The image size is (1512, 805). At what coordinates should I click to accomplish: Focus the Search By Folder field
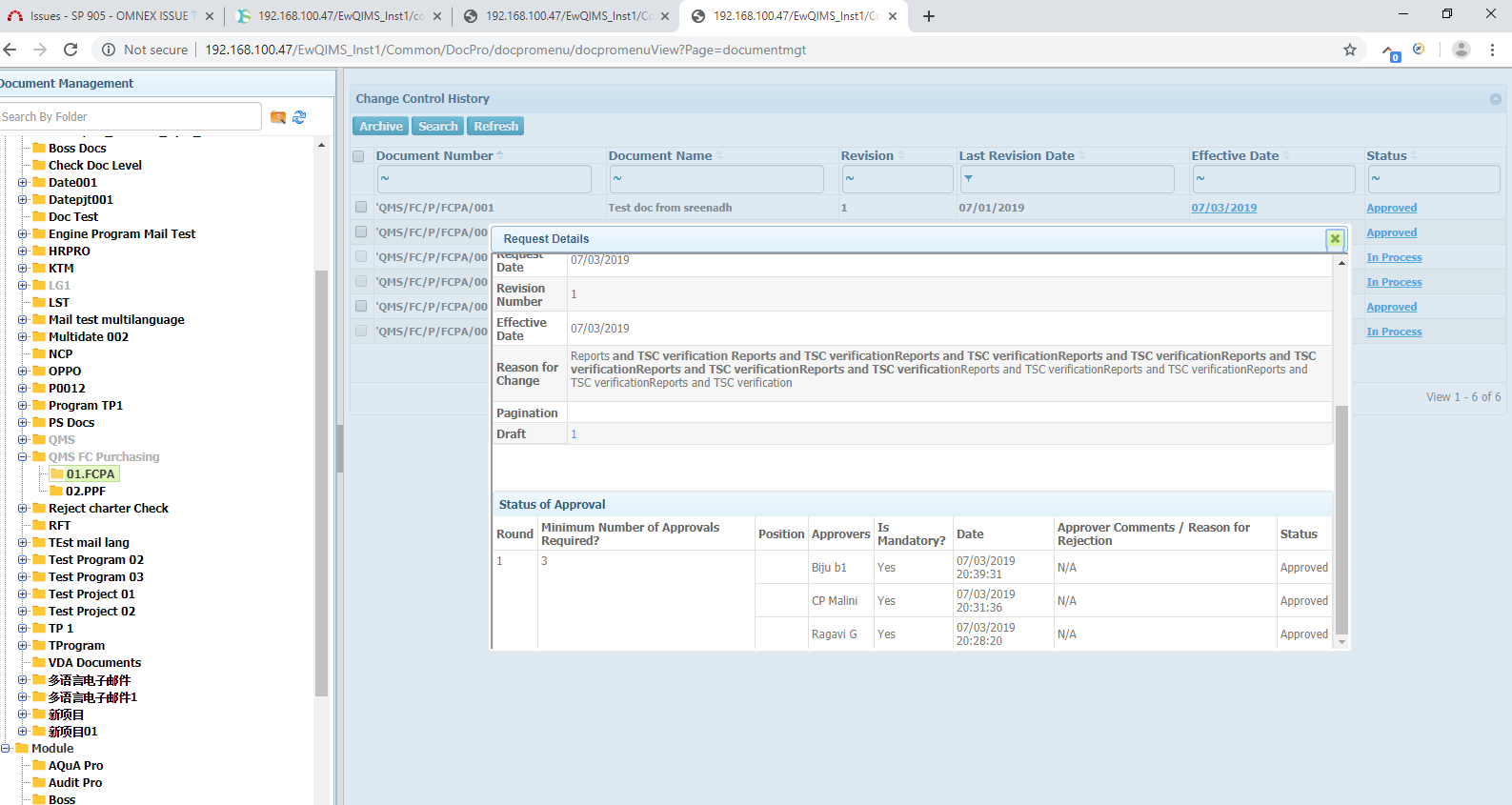click(x=131, y=116)
